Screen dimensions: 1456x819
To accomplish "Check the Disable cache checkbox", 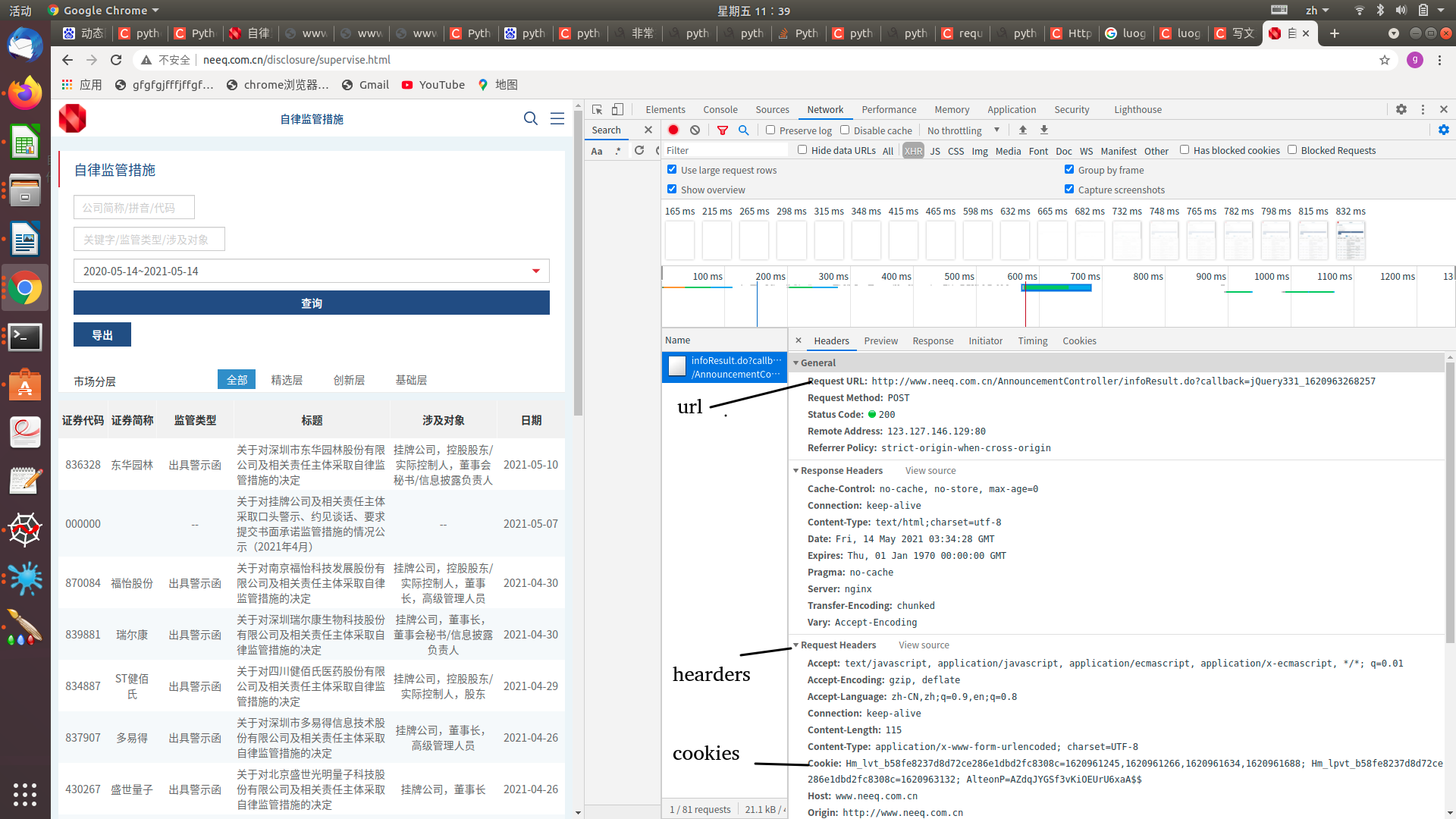I will [x=845, y=130].
